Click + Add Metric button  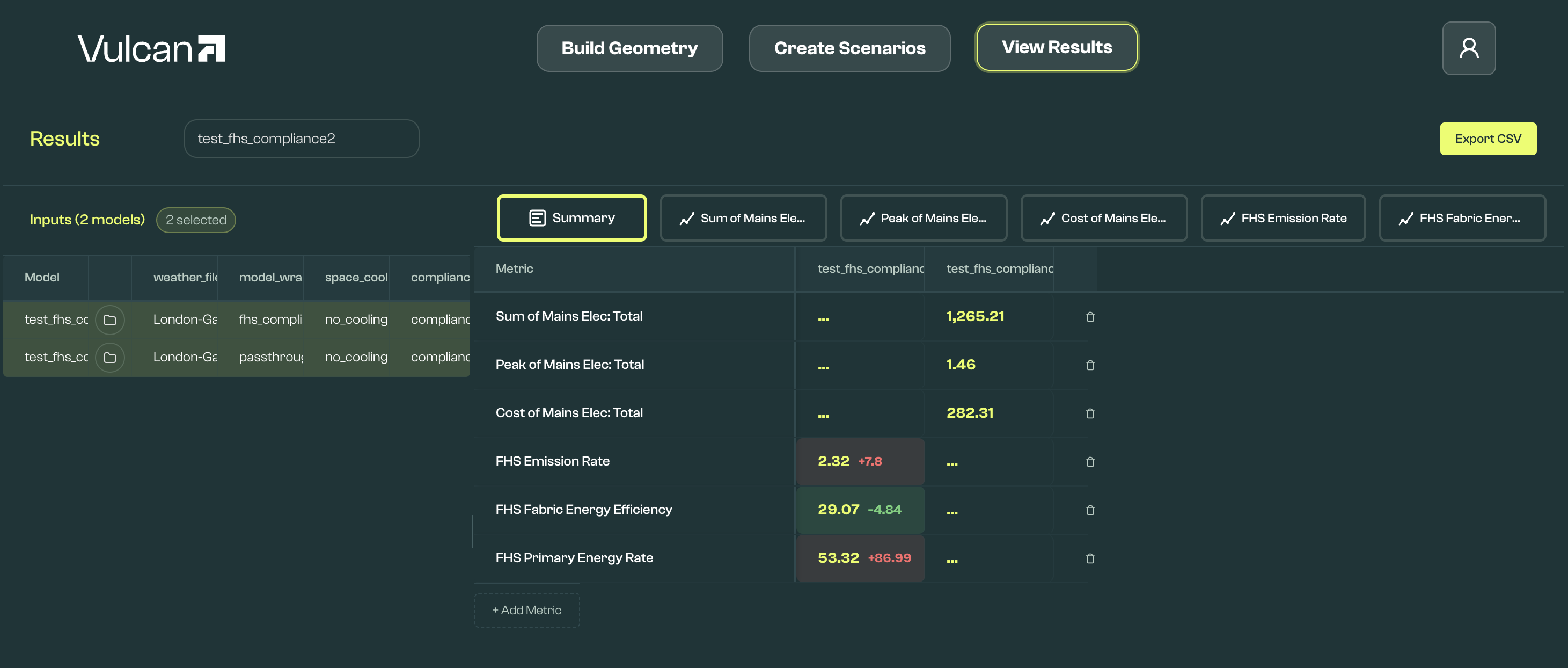526,610
